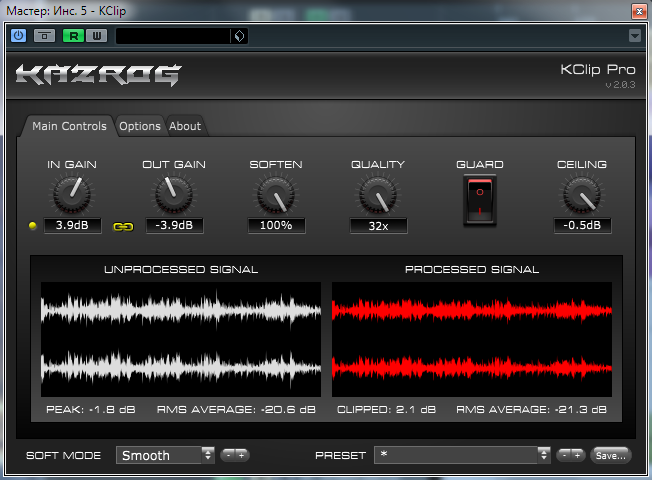Click the KClip Pro title text
The image size is (652, 480).
(598, 69)
